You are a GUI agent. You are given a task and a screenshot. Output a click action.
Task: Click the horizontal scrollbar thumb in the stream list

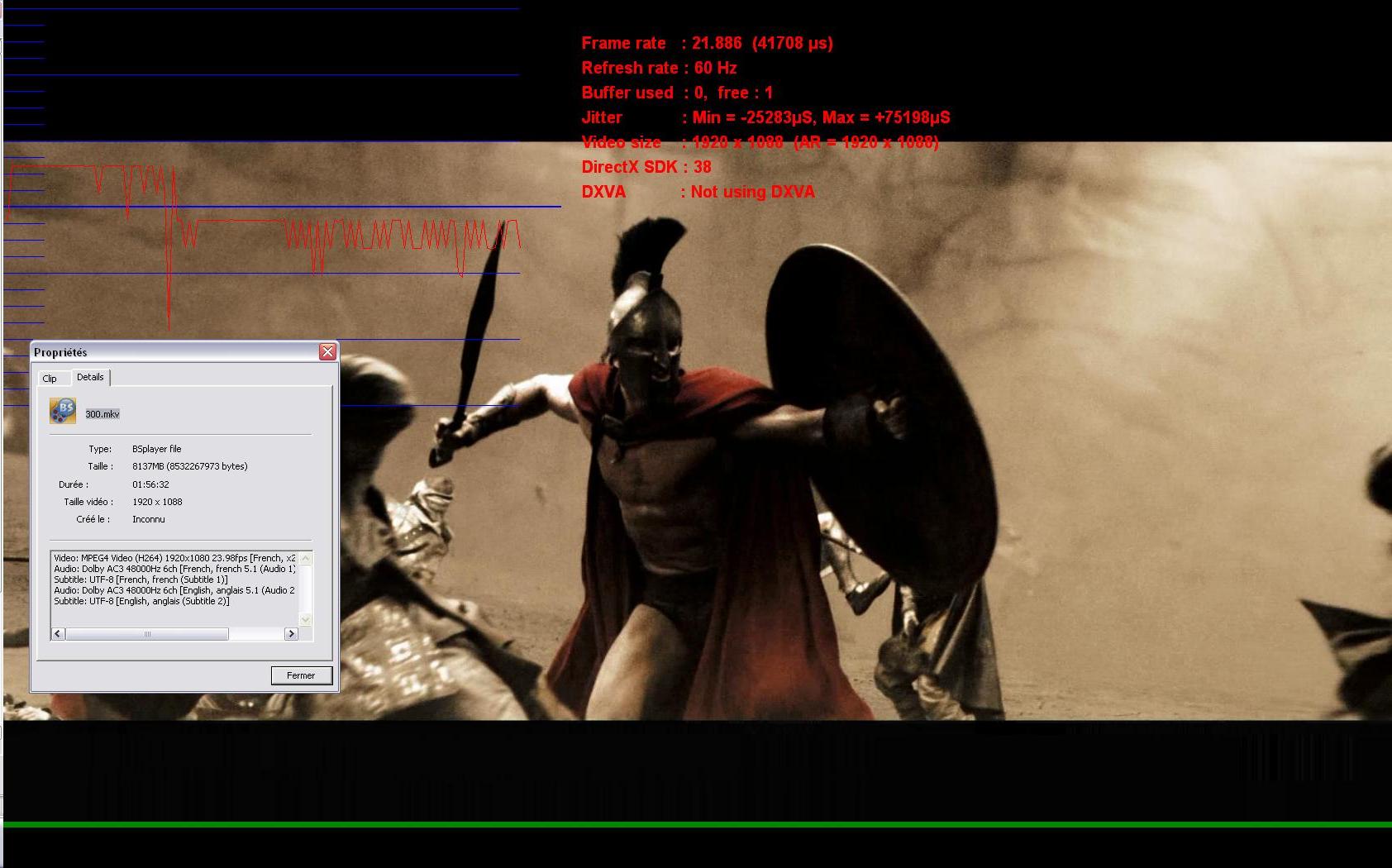[x=147, y=634]
